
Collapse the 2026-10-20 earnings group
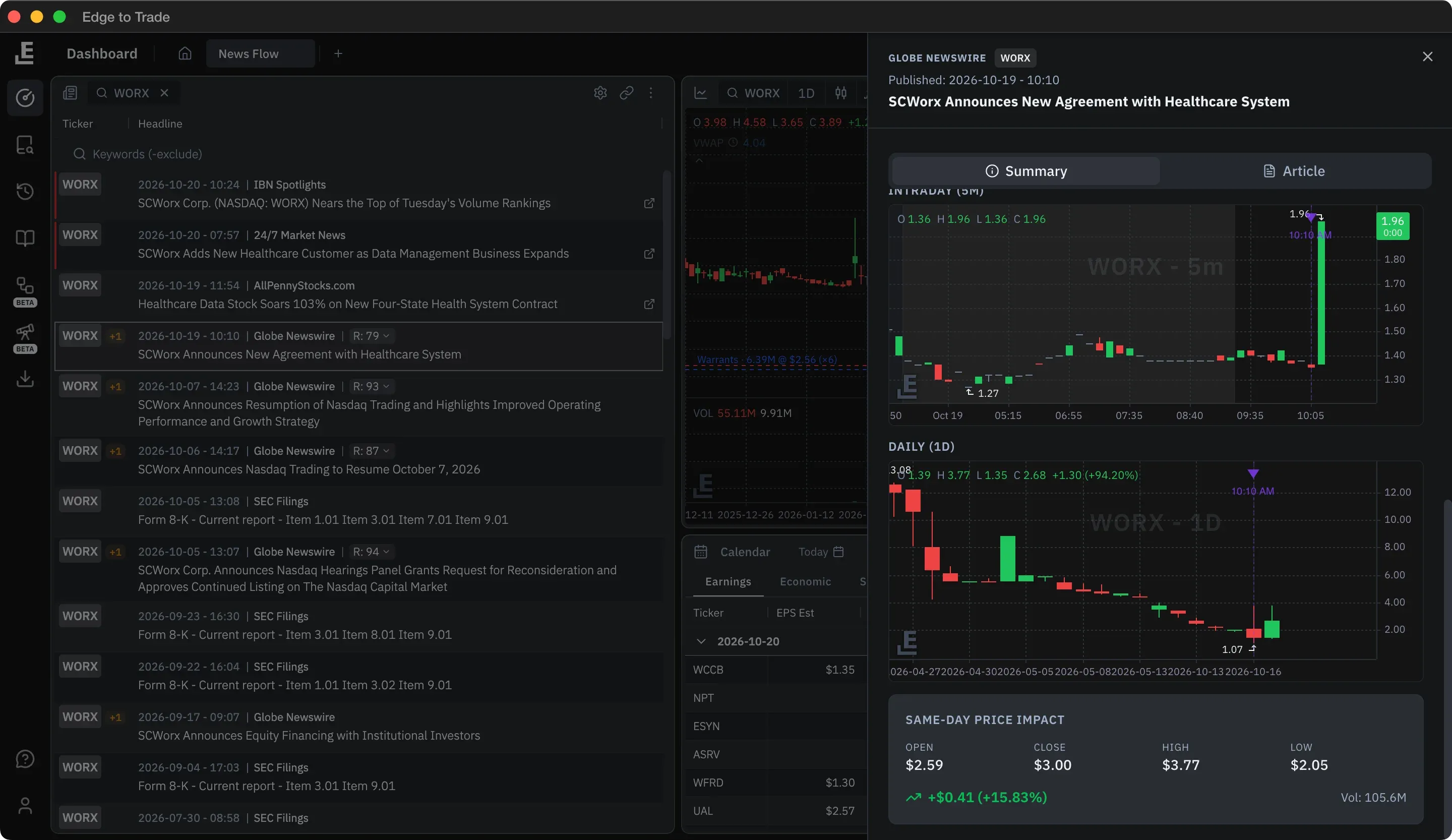[x=701, y=641]
